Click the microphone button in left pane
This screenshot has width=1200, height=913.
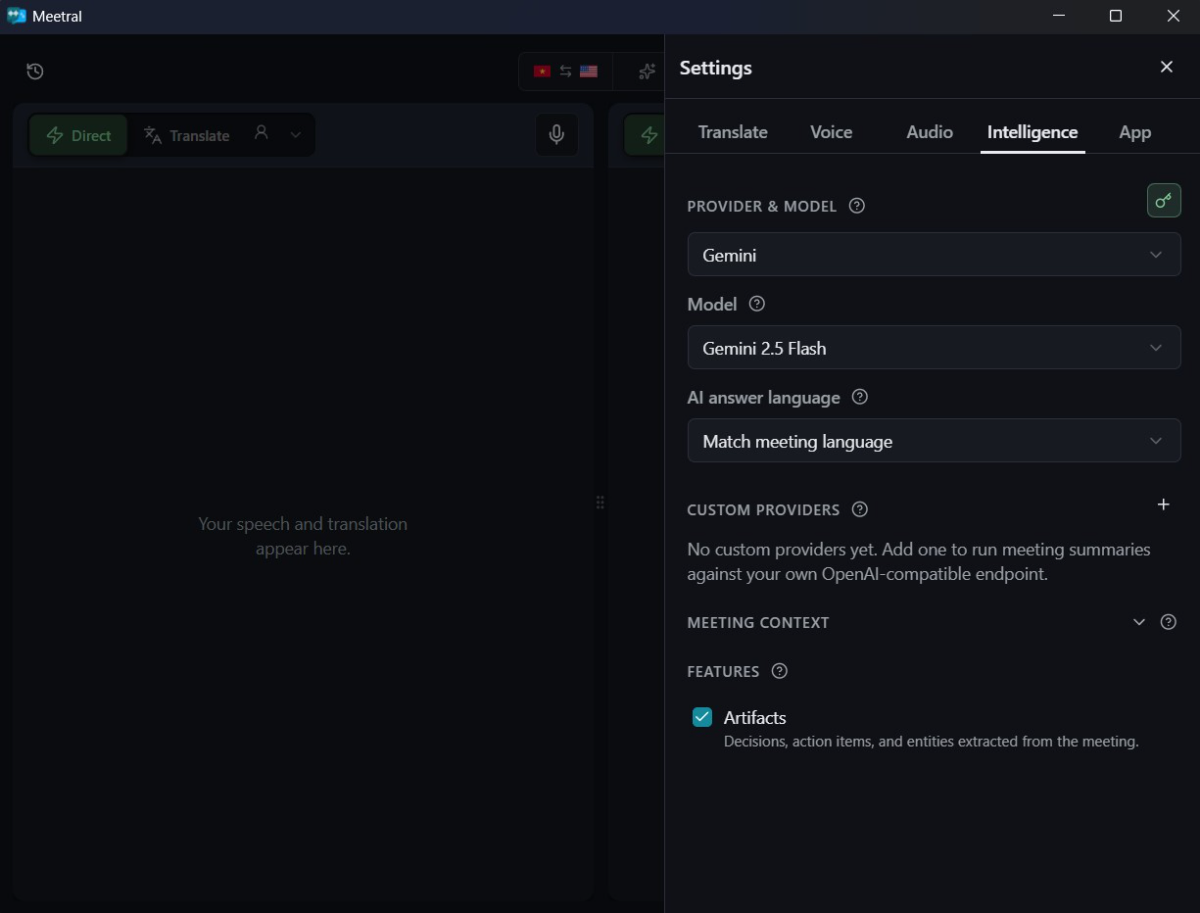[556, 135]
